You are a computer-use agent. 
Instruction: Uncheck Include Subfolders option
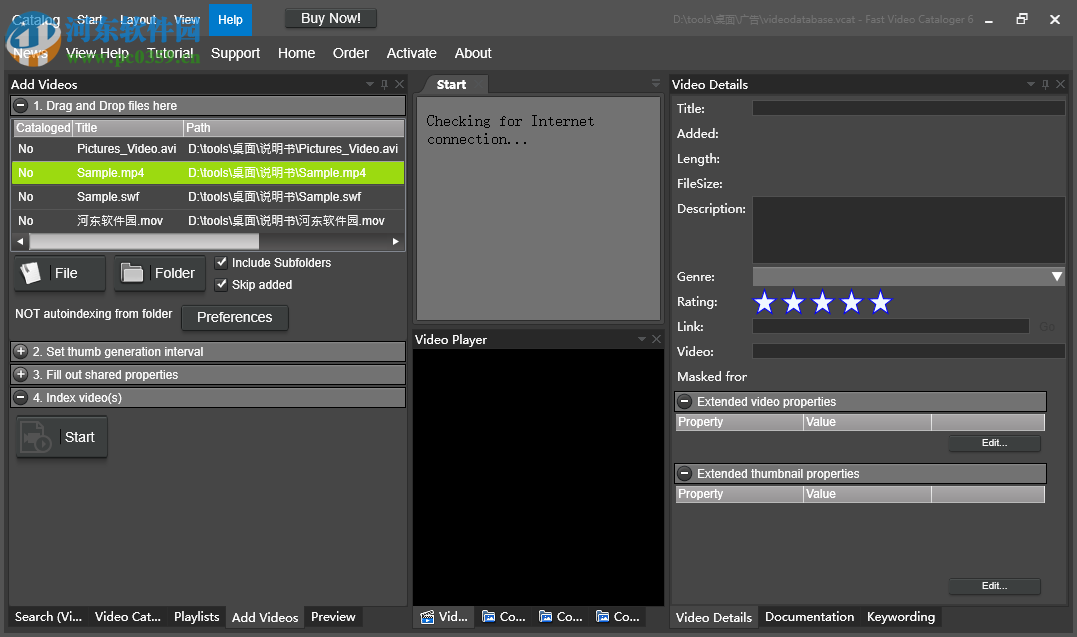222,262
